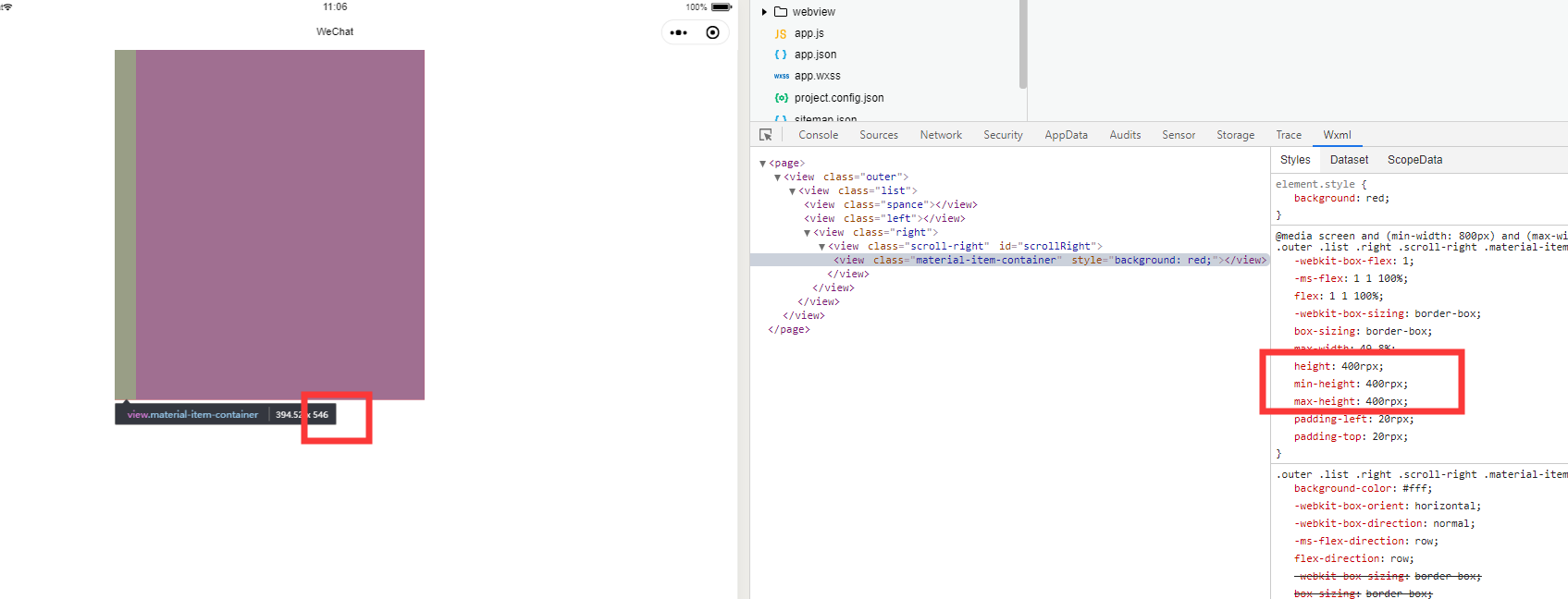Click the max-height: 400rpx property
1568x599 pixels.
click(1351, 402)
